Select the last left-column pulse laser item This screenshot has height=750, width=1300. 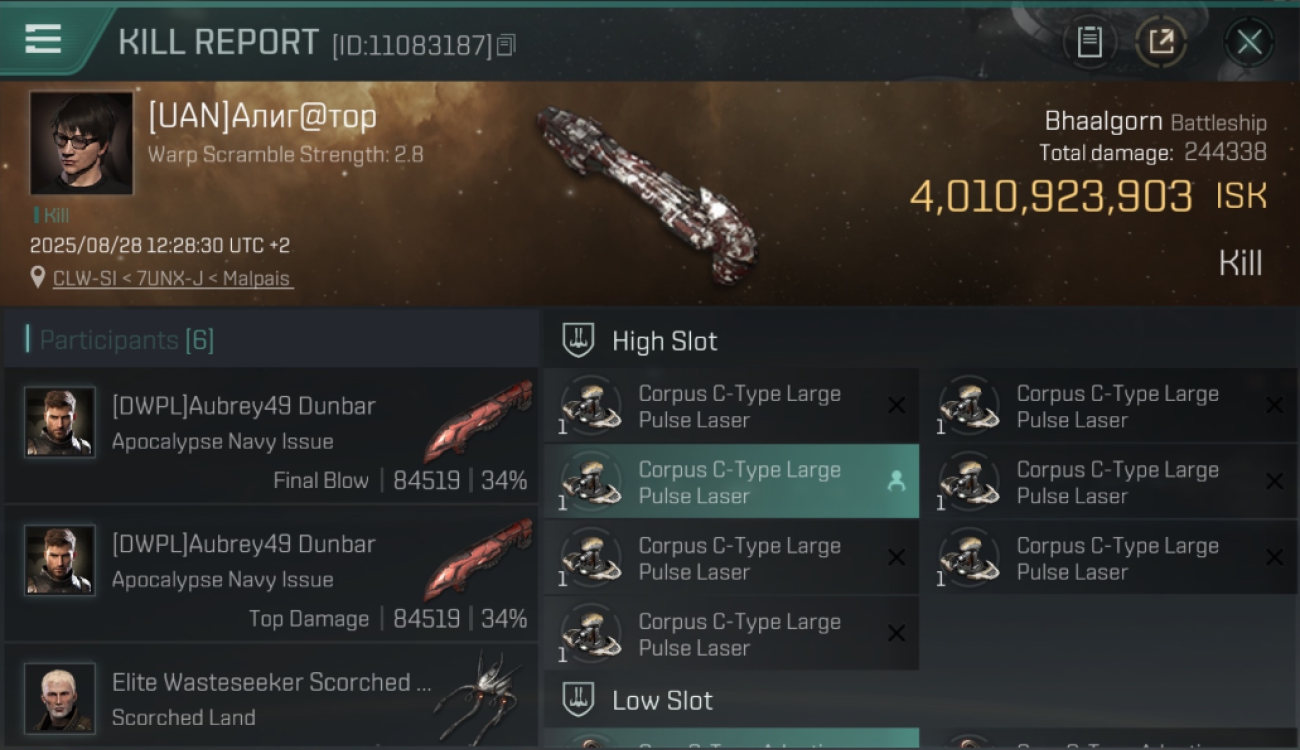(x=731, y=634)
